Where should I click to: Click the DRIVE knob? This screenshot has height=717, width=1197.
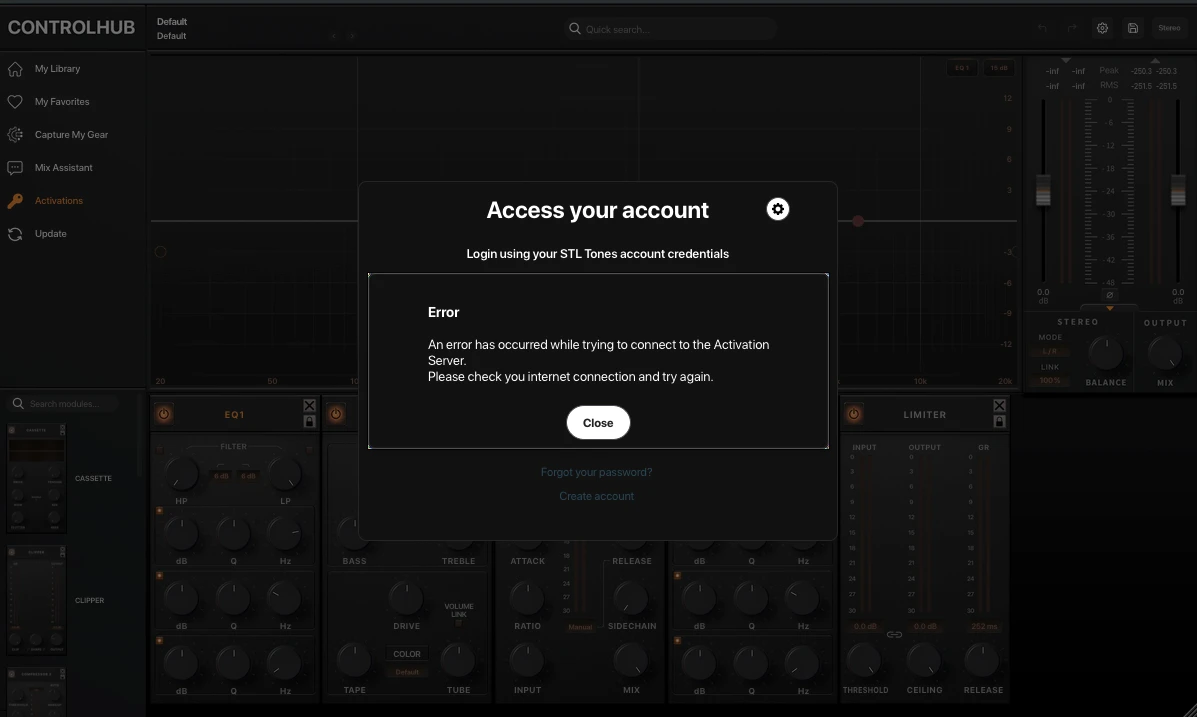click(406, 599)
